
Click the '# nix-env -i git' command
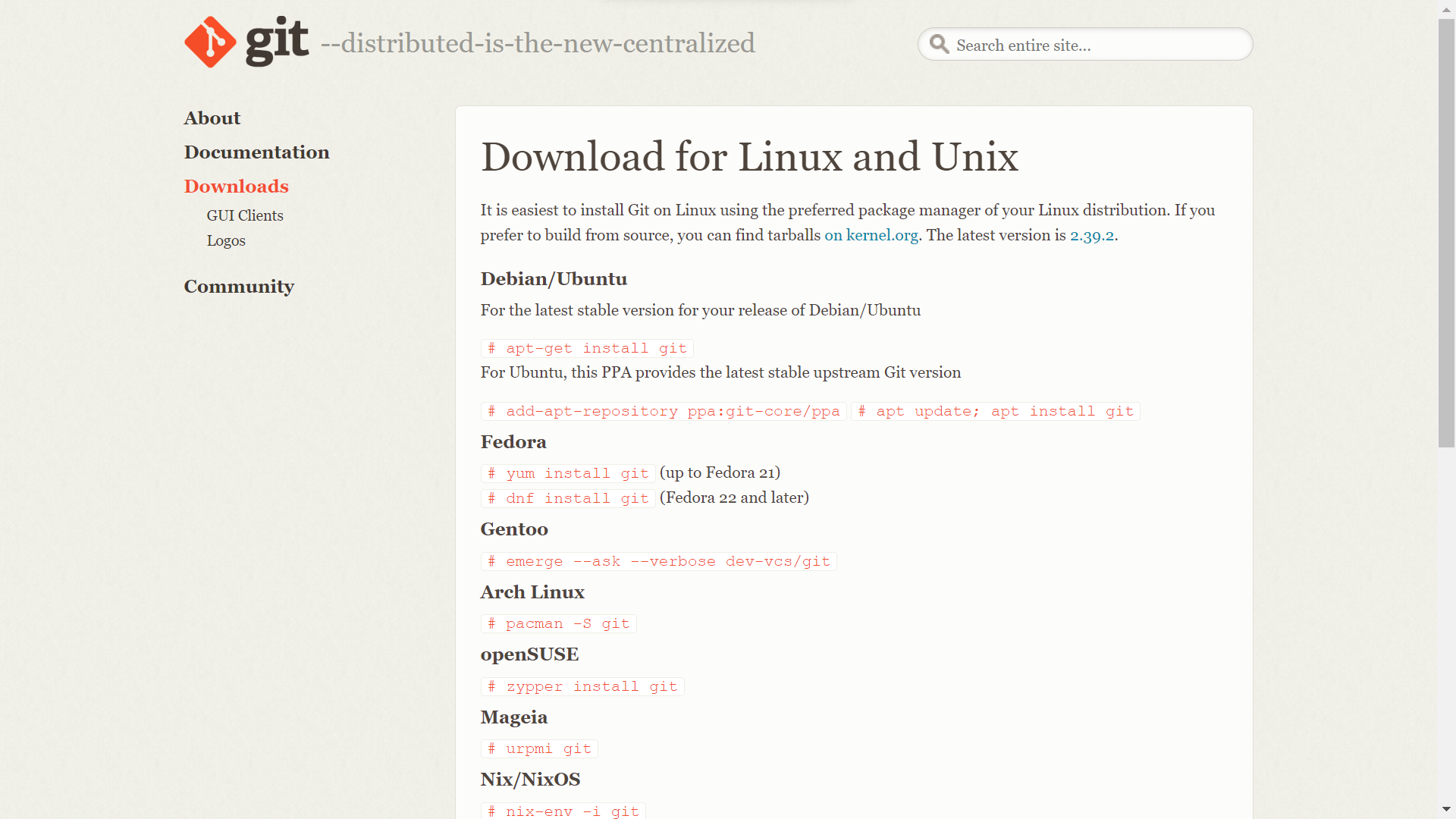(563, 810)
